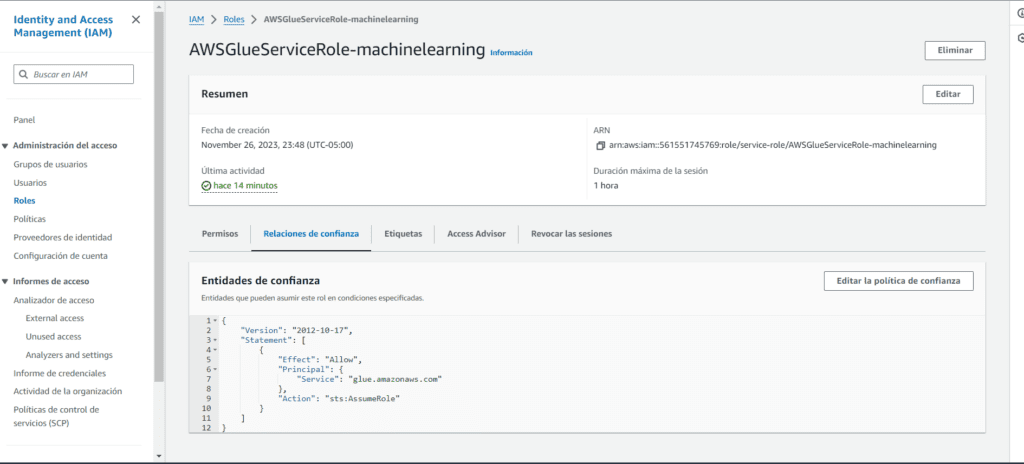1024x464 pixels.
Task: Open the Información link next to role name
Action: coord(511,53)
